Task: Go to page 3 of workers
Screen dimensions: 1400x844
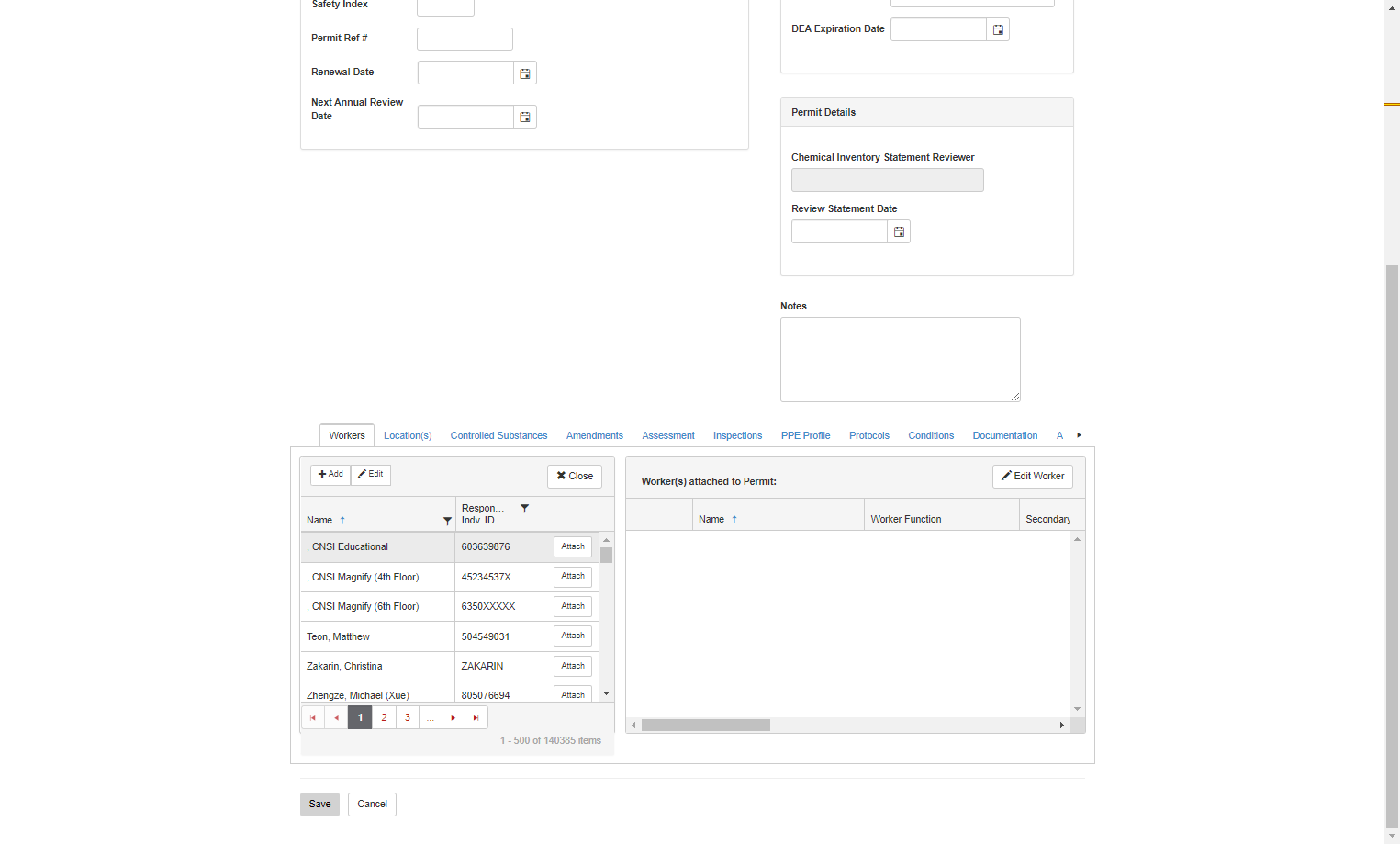Action: pos(408,718)
